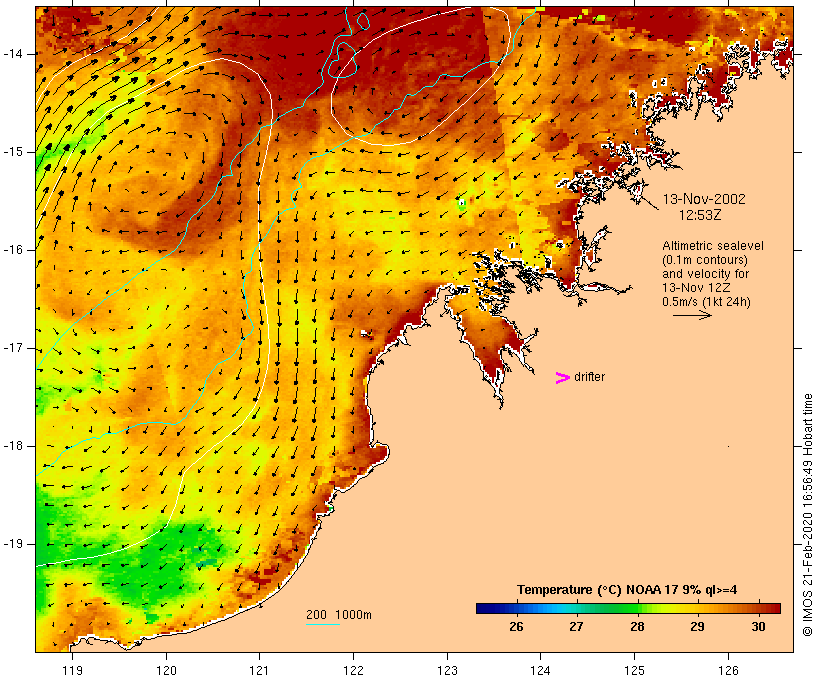Image resolution: width=820 pixels, height=680 pixels.
Task: Click the 'Altimetric sealevel' caption text
Action: coord(713,246)
